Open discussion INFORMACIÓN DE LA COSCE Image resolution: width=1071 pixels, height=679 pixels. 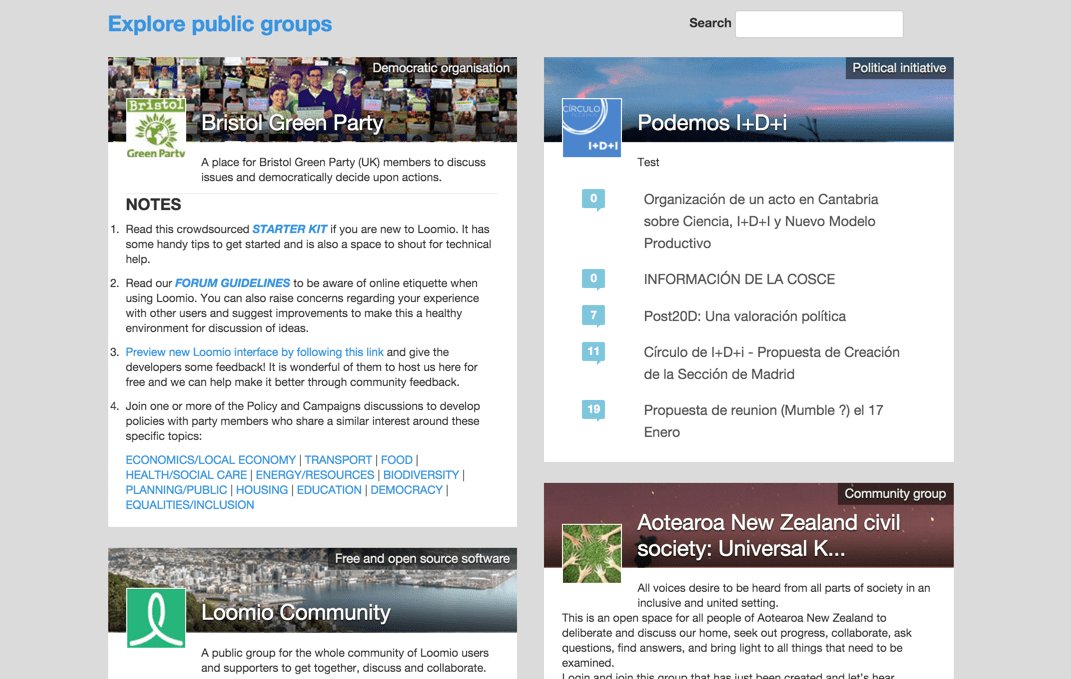click(739, 279)
